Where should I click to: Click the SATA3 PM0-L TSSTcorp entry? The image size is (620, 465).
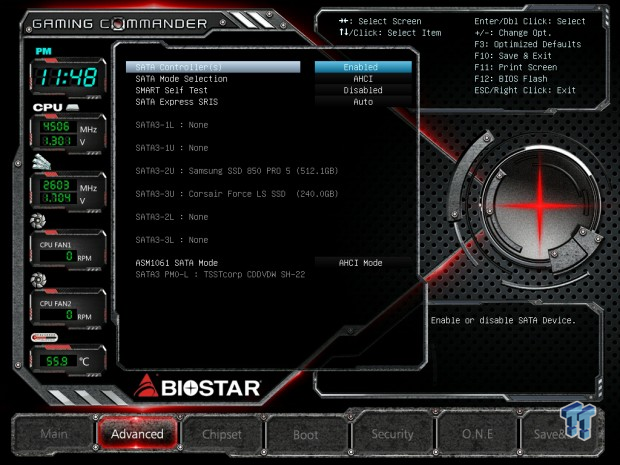coord(220,274)
